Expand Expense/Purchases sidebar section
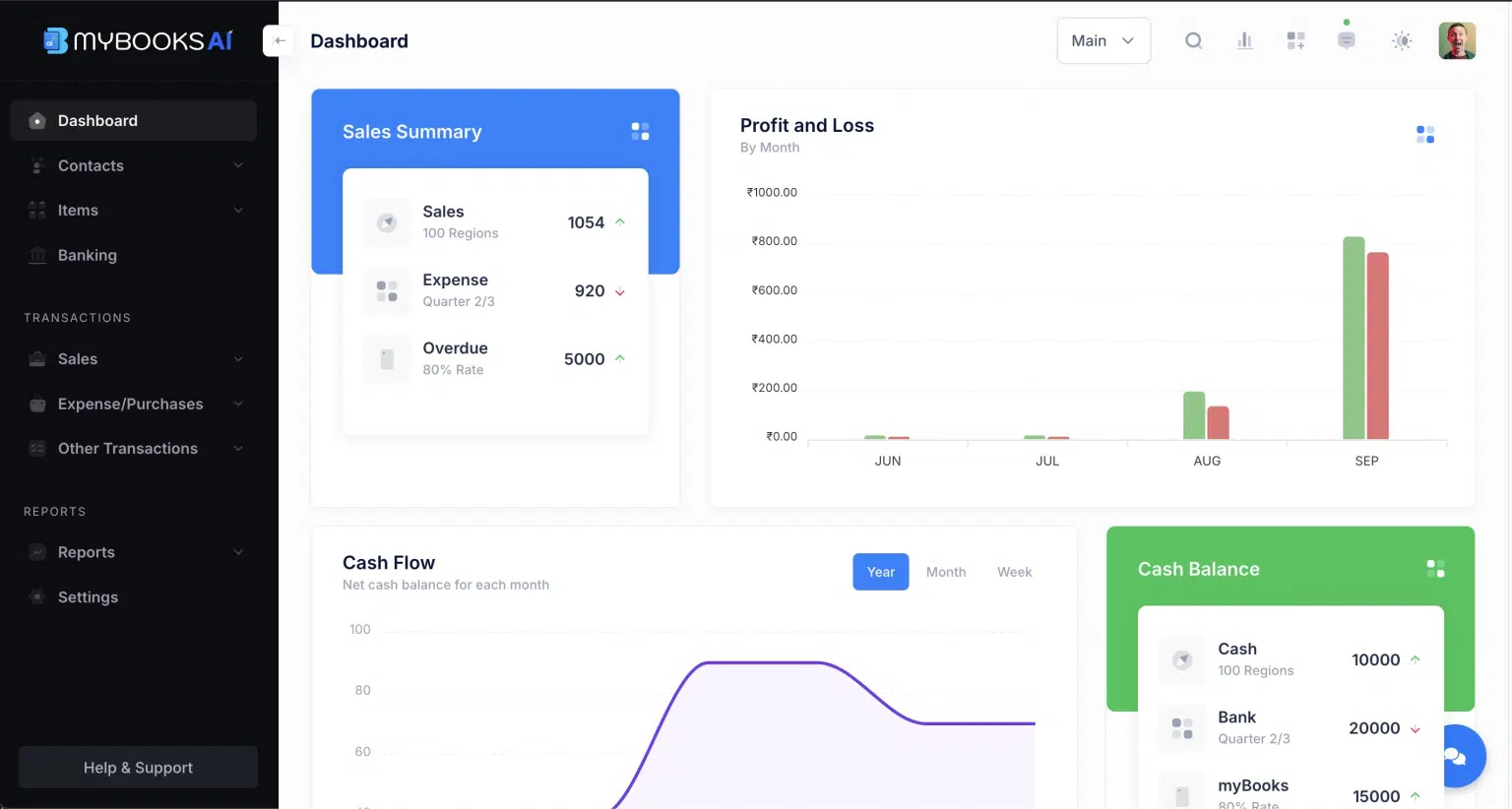Image resolution: width=1512 pixels, height=809 pixels. click(x=133, y=404)
